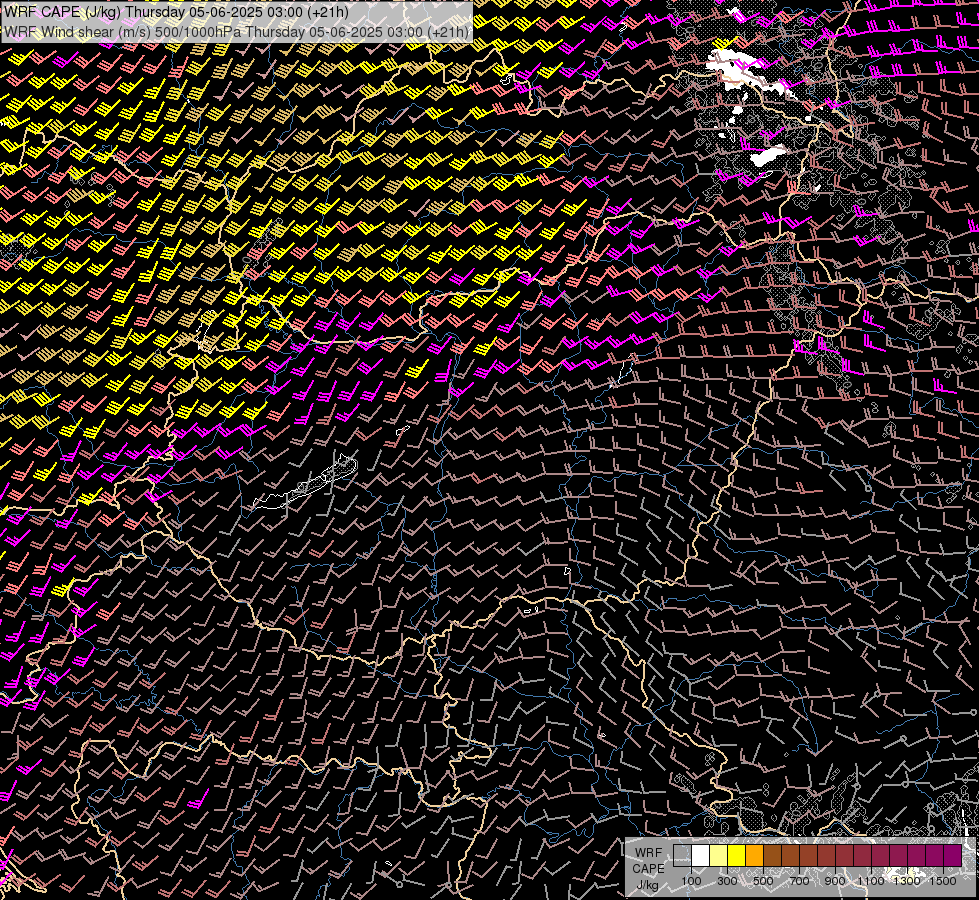Click the legend value '100'
This screenshot has width=979, height=900.
coord(691,881)
